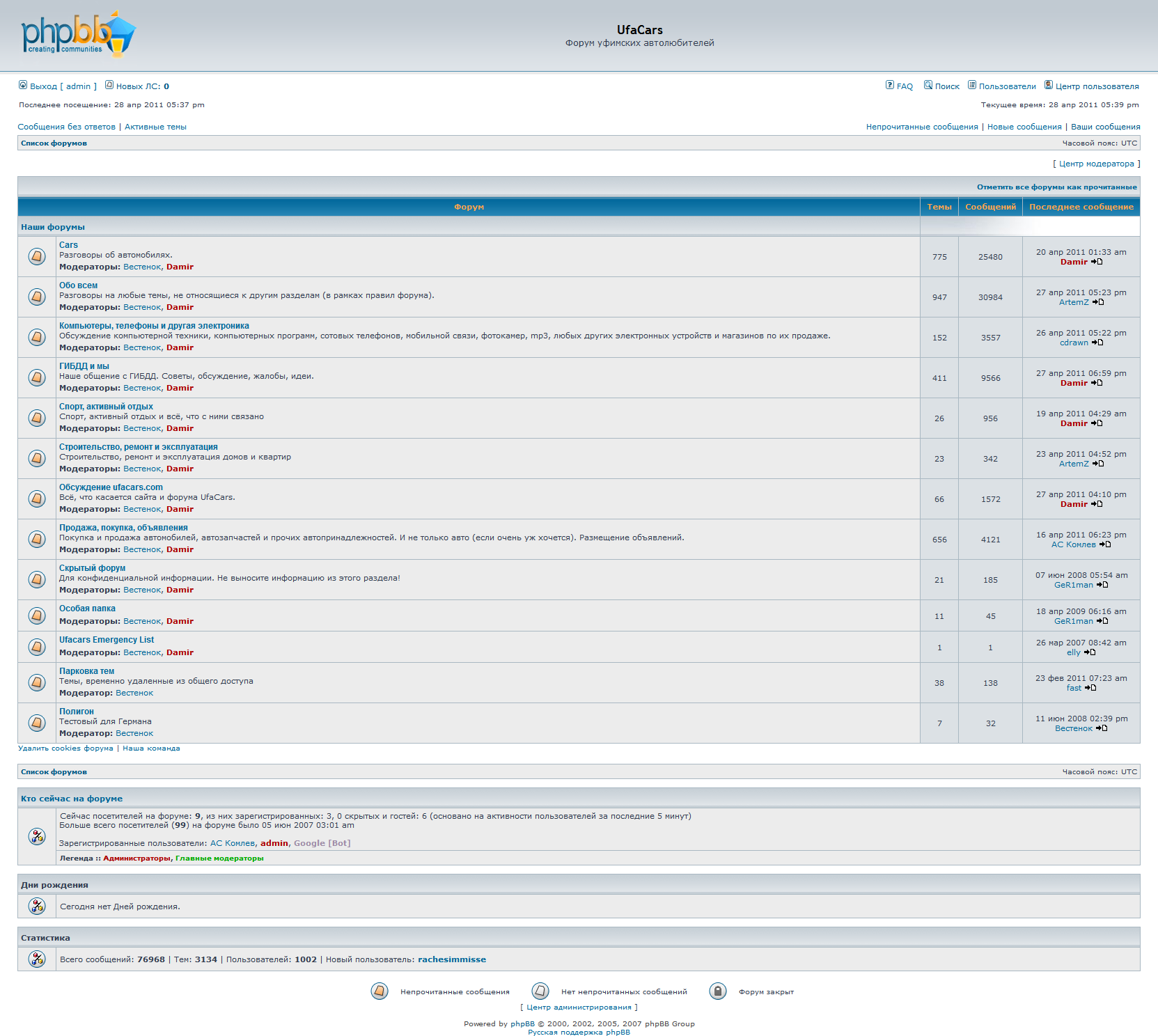Click the folder icon for Парковка тем forum

point(37,682)
